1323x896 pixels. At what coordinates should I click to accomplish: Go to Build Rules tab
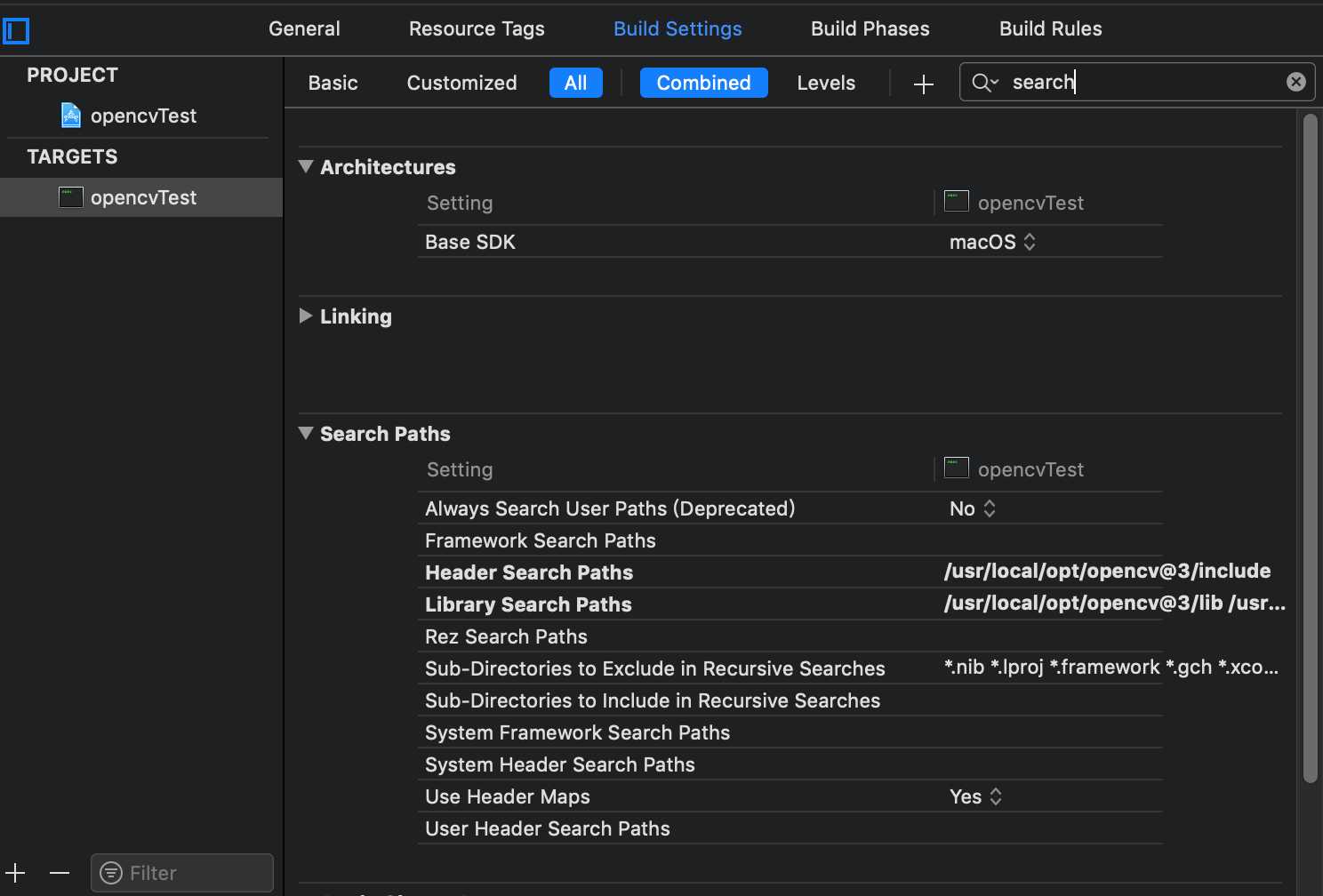point(1051,28)
